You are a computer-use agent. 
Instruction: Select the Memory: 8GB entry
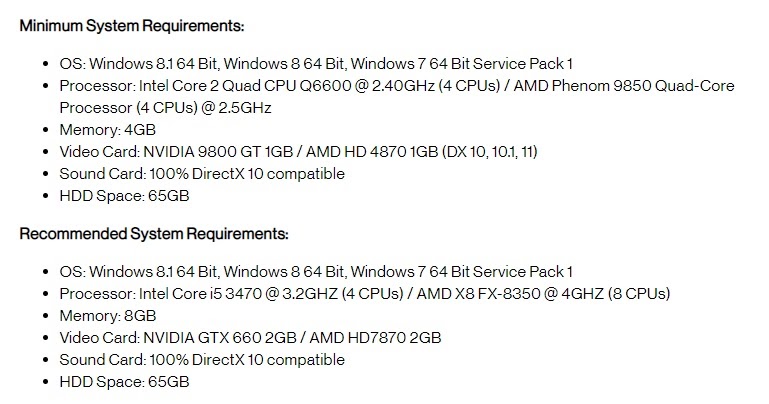107,316
